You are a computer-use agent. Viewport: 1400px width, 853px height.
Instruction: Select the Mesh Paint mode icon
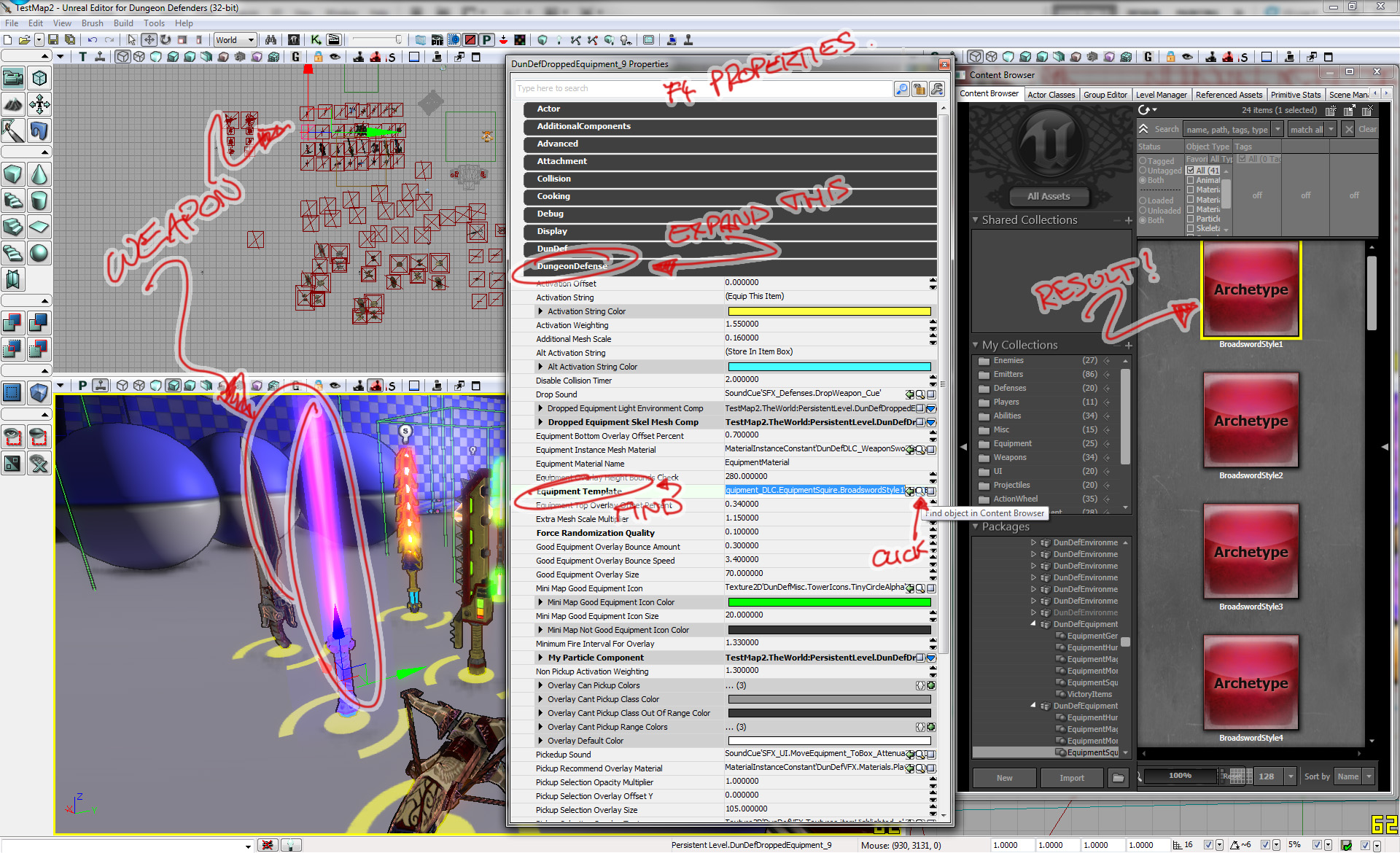[x=13, y=131]
